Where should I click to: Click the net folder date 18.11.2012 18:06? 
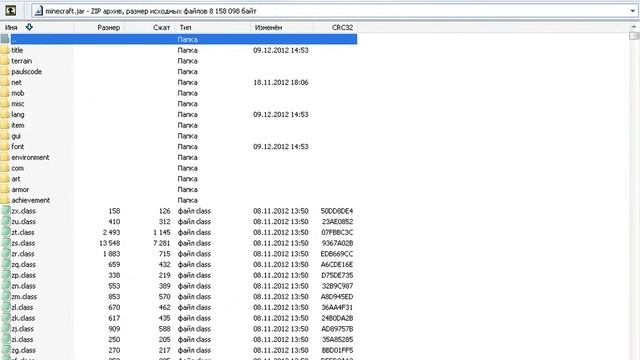tap(281, 82)
